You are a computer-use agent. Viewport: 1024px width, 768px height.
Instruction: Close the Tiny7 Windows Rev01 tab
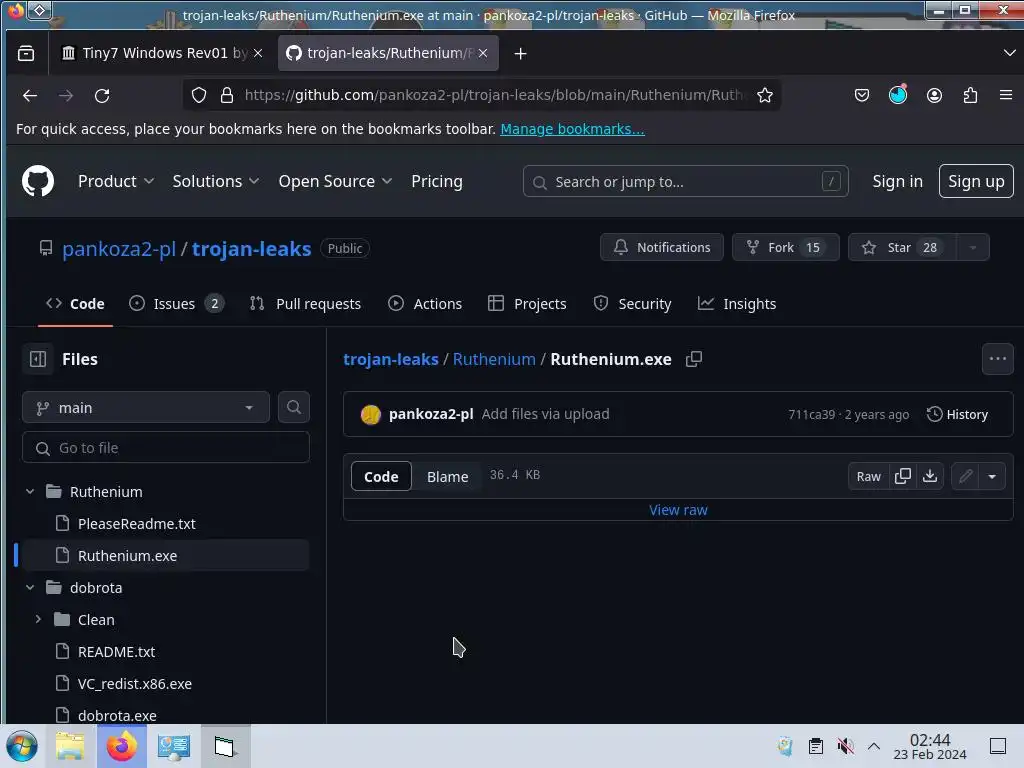click(x=258, y=53)
